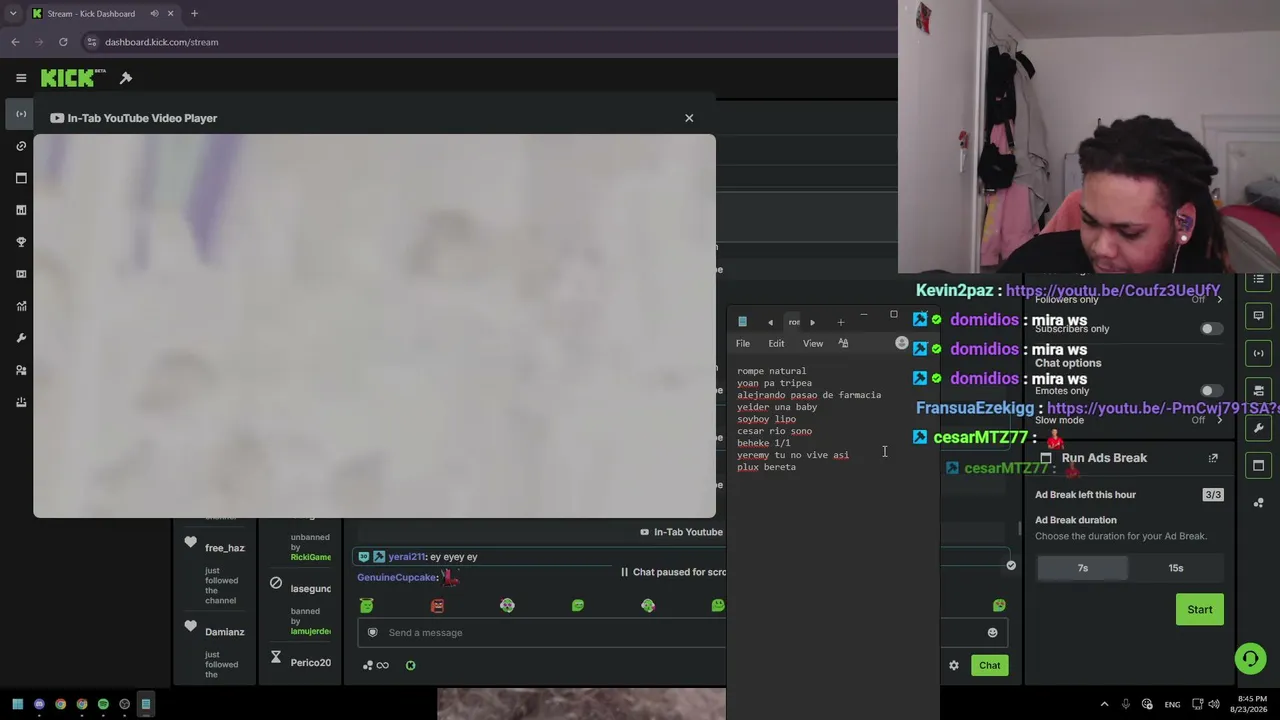The height and width of the screenshot is (720, 1280).
Task: Expand Followers only settings chevron
Action: pyautogui.click(x=1219, y=299)
